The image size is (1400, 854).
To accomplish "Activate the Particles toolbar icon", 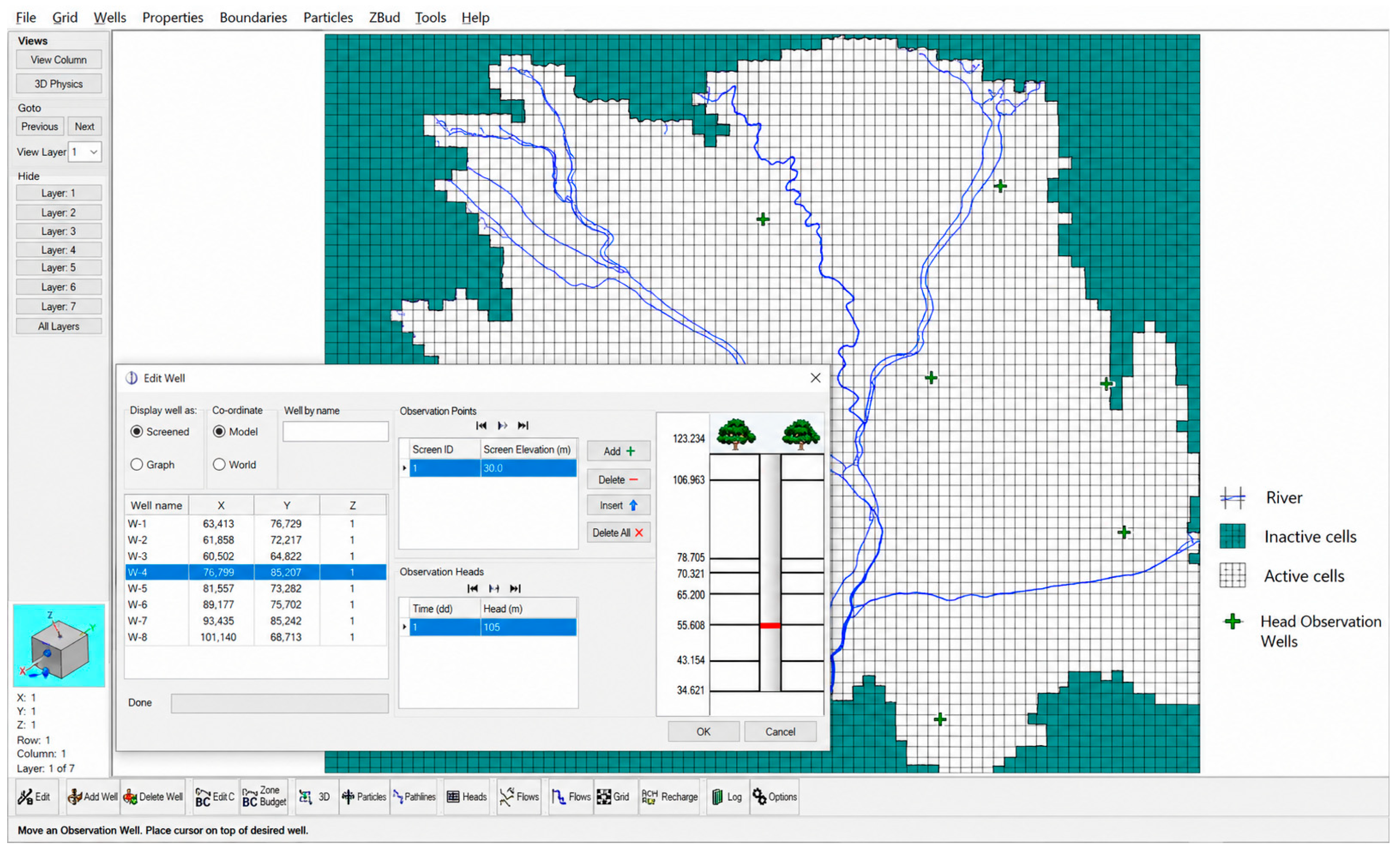I will pyautogui.click(x=364, y=797).
